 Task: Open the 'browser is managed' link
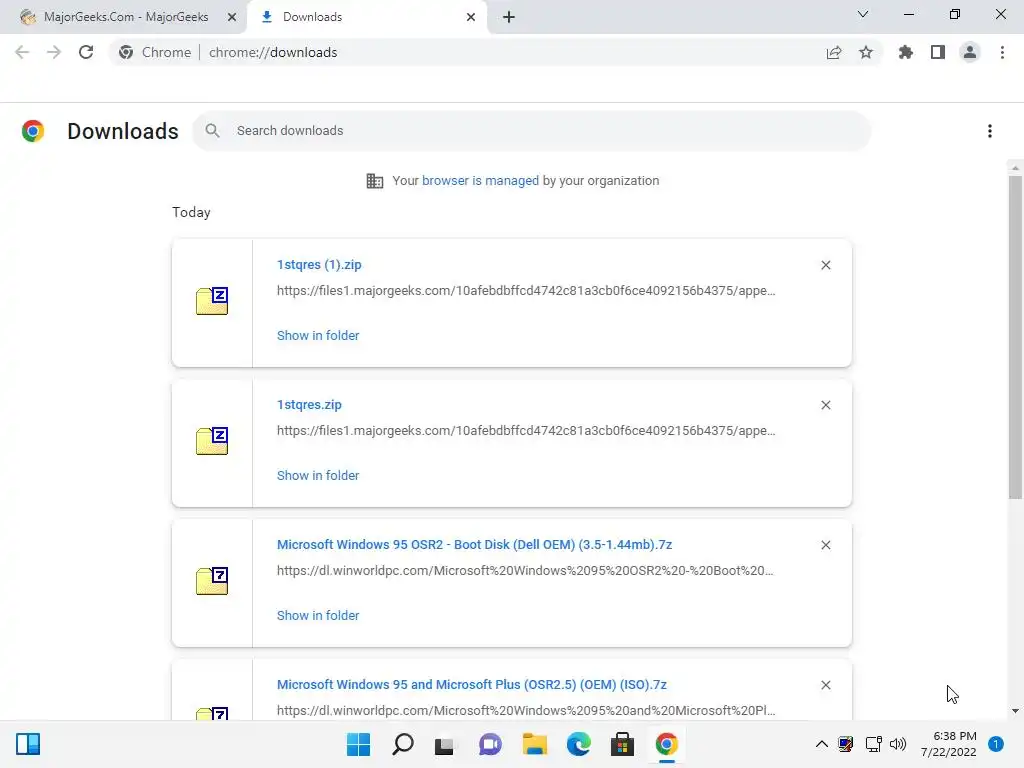click(x=481, y=181)
